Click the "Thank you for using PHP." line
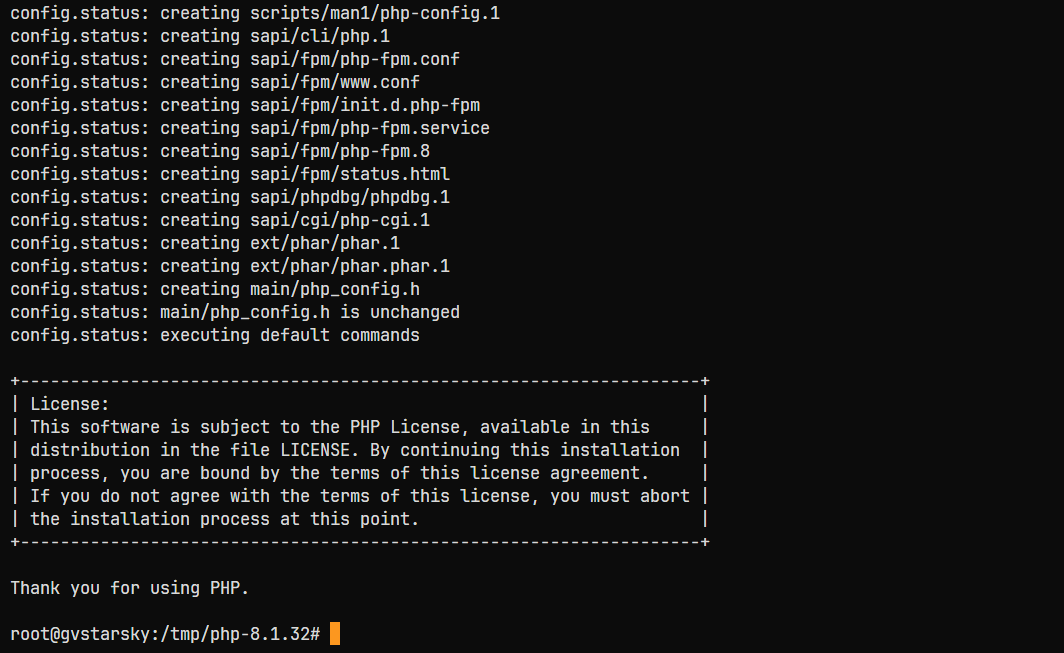The image size is (1064, 653). click(x=129, y=588)
